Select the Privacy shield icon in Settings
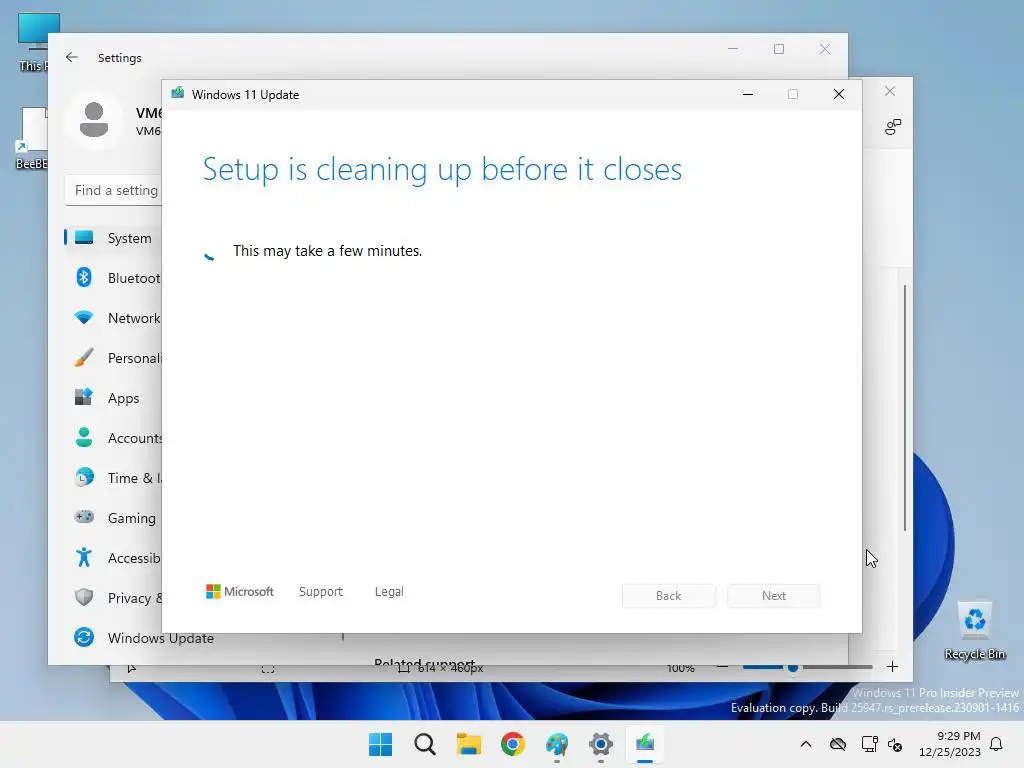 [84, 597]
